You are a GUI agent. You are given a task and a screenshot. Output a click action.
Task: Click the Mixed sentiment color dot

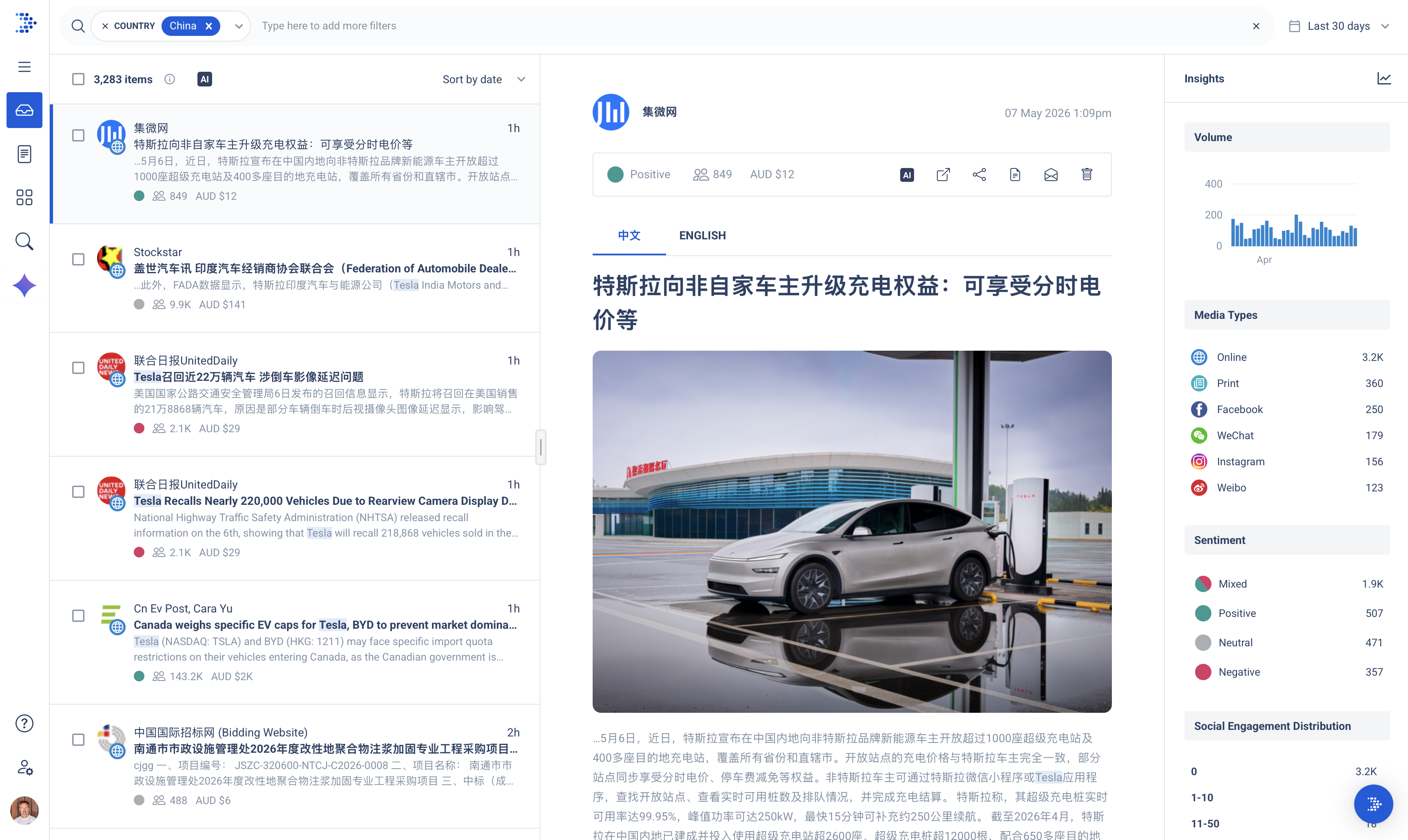tap(1202, 584)
